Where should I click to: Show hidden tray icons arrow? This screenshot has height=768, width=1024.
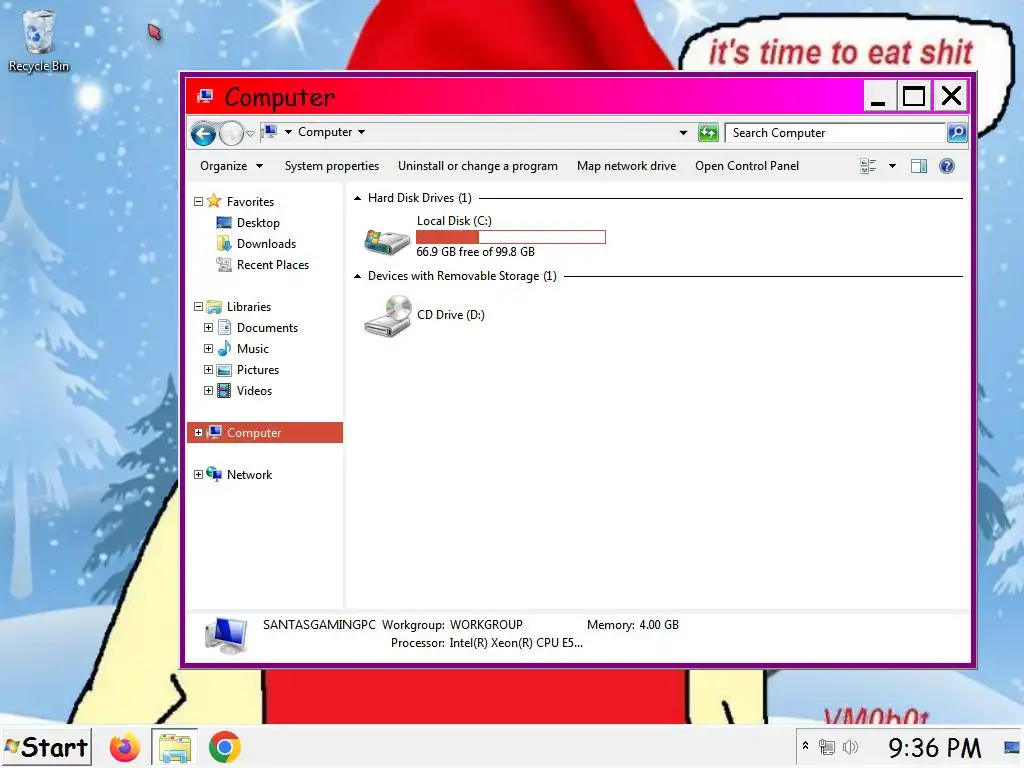[x=805, y=746]
